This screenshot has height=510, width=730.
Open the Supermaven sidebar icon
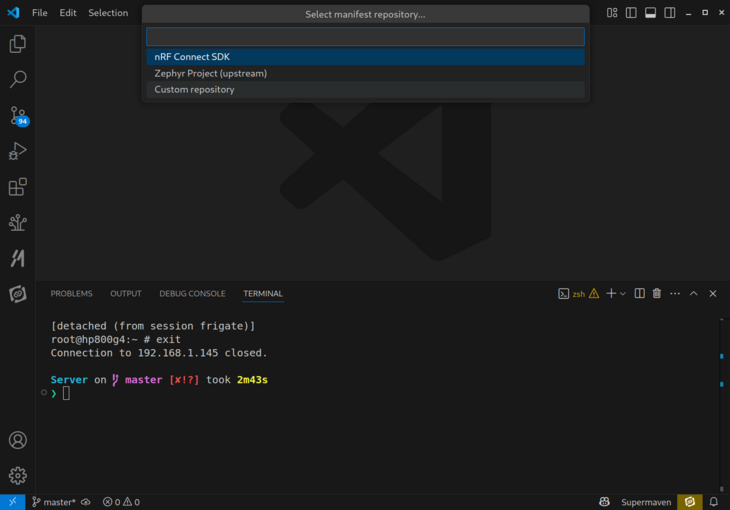click(x=18, y=258)
